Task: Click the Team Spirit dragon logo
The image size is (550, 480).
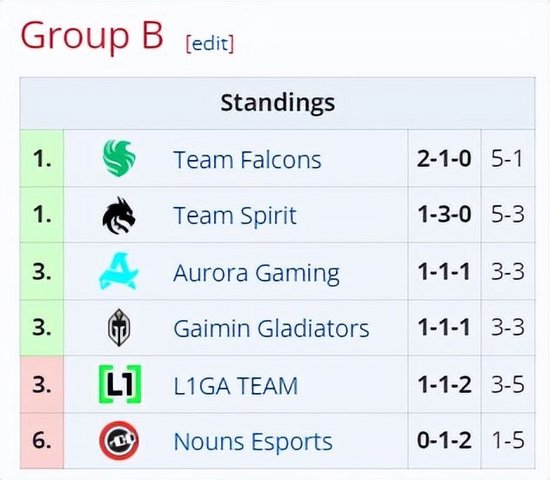Action: (x=119, y=215)
